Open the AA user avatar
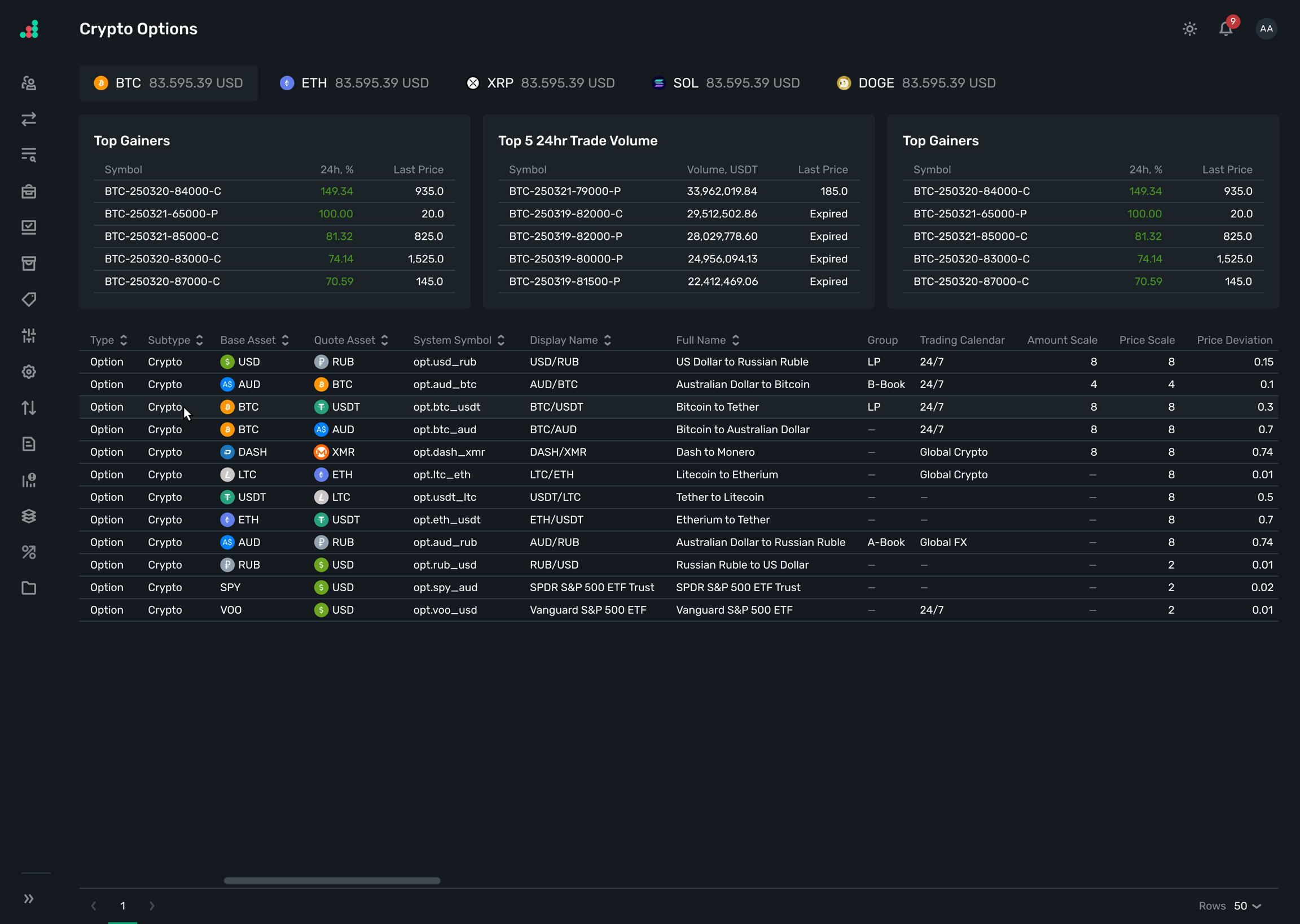The width and height of the screenshot is (1300, 924). (x=1266, y=29)
